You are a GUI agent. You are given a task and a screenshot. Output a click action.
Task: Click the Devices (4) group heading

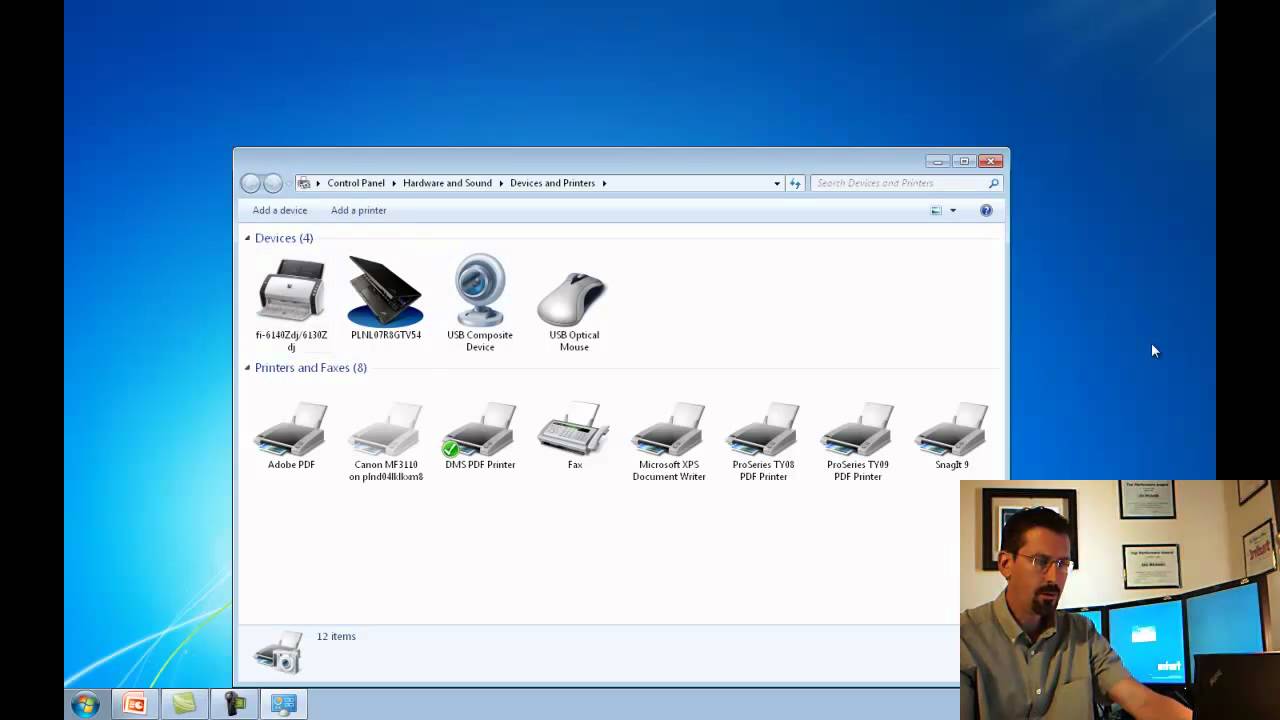coord(284,238)
